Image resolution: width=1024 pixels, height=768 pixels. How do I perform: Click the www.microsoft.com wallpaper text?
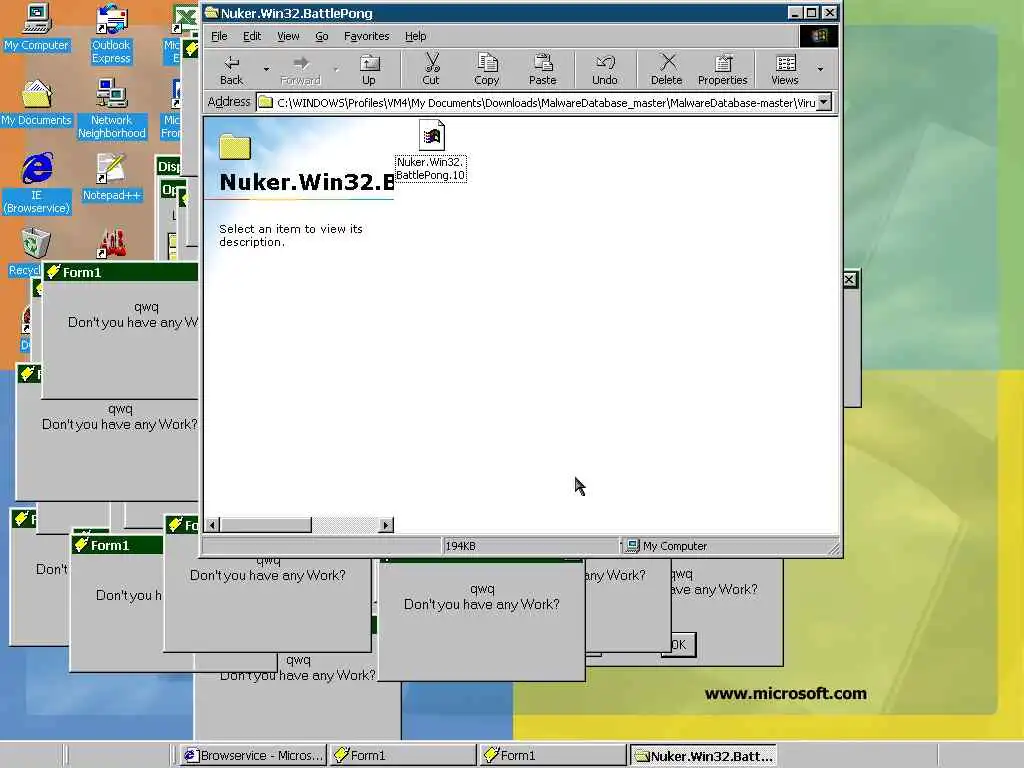[x=786, y=694]
